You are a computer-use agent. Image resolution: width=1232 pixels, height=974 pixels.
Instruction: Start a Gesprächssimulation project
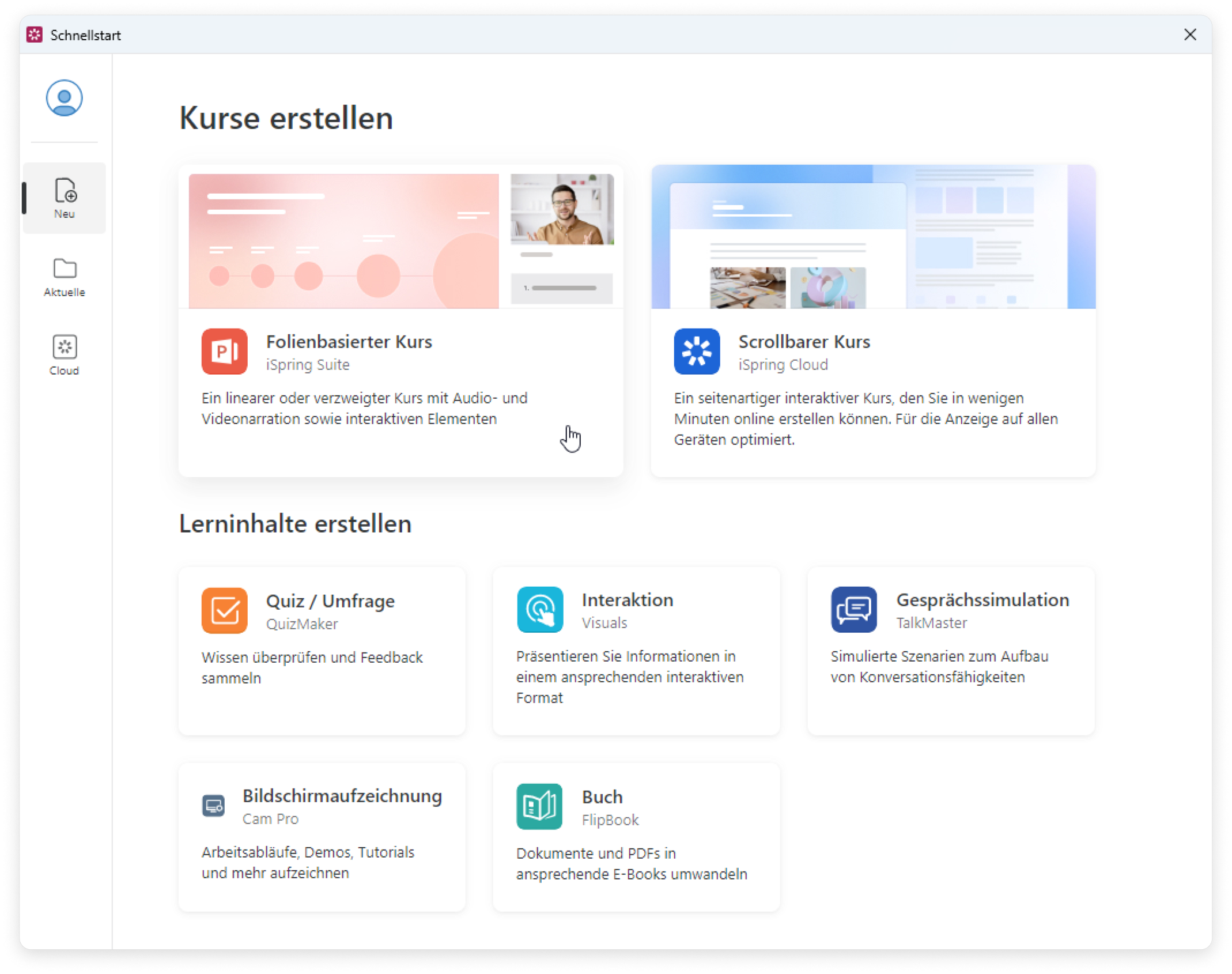click(x=982, y=600)
